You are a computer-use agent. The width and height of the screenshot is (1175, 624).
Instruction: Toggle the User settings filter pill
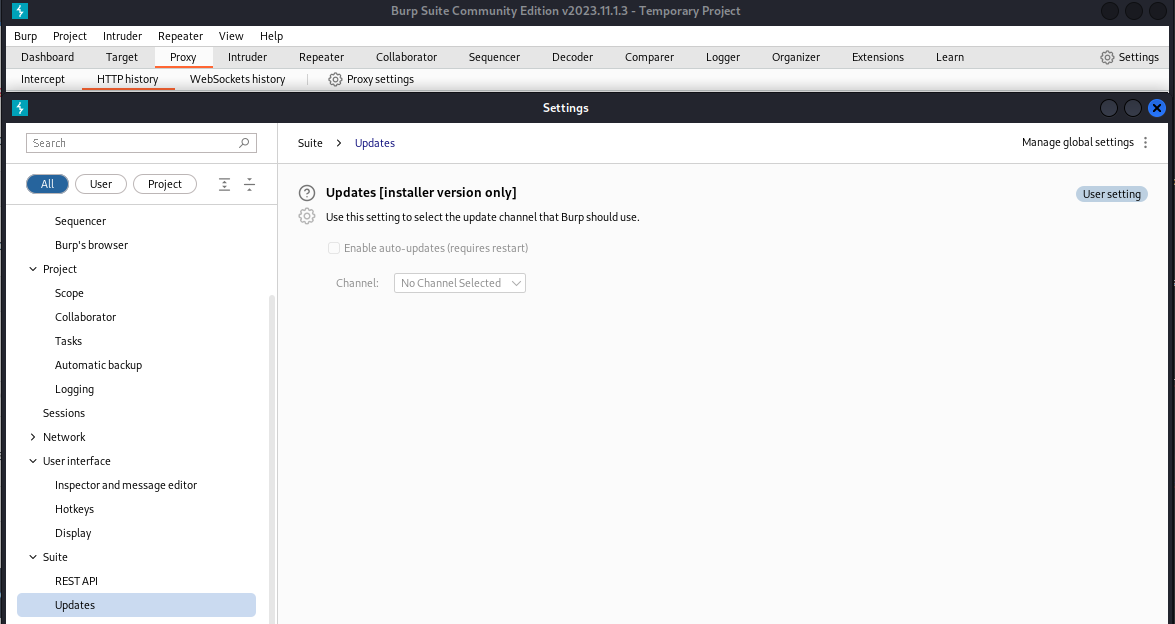[x=100, y=184]
